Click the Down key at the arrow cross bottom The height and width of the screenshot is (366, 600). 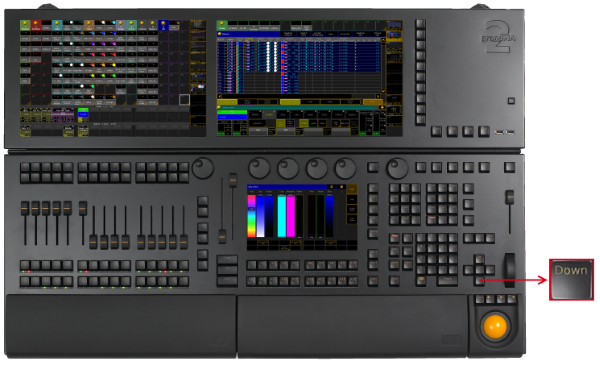[x=479, y=281]
